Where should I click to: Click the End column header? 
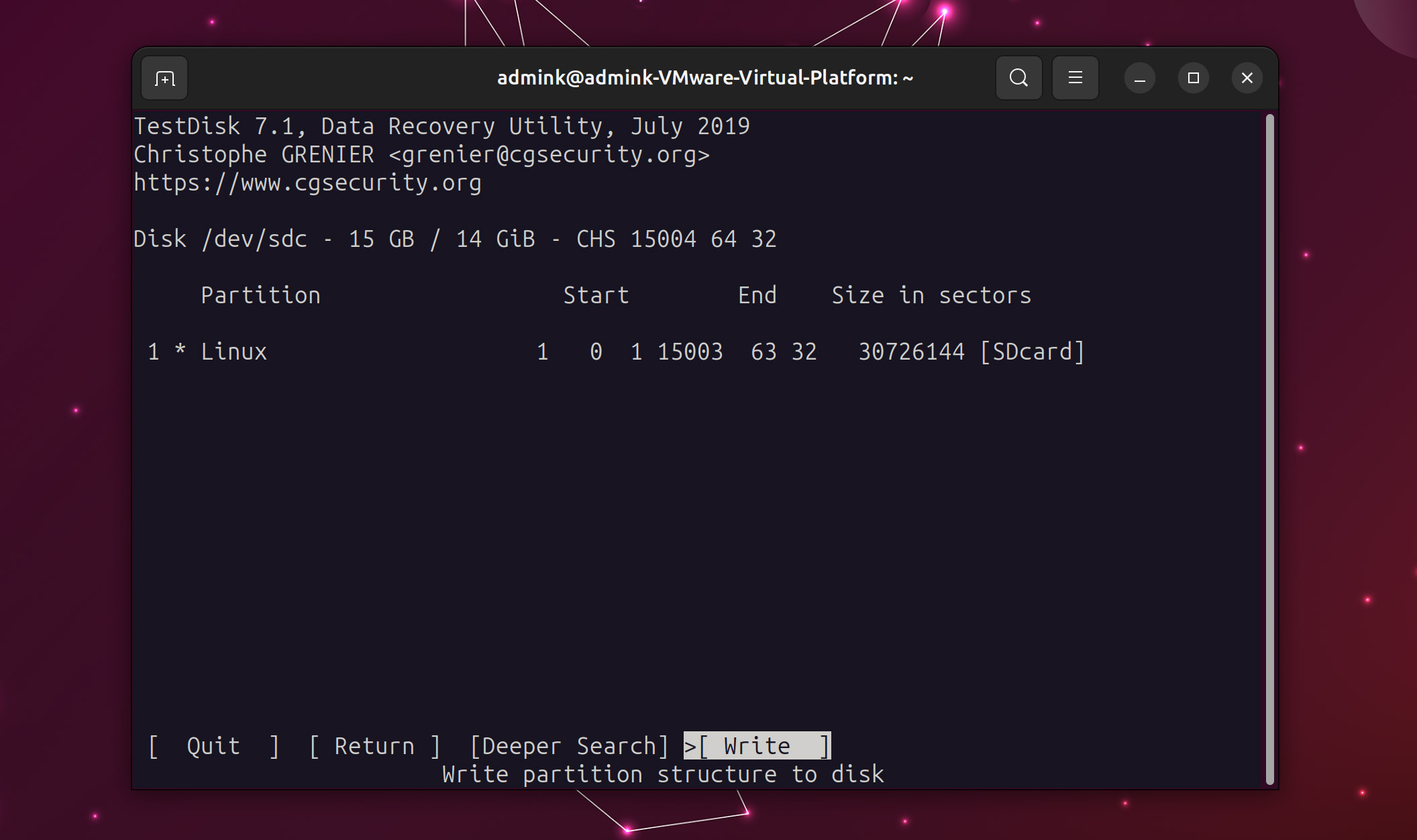tap(757, 295)
